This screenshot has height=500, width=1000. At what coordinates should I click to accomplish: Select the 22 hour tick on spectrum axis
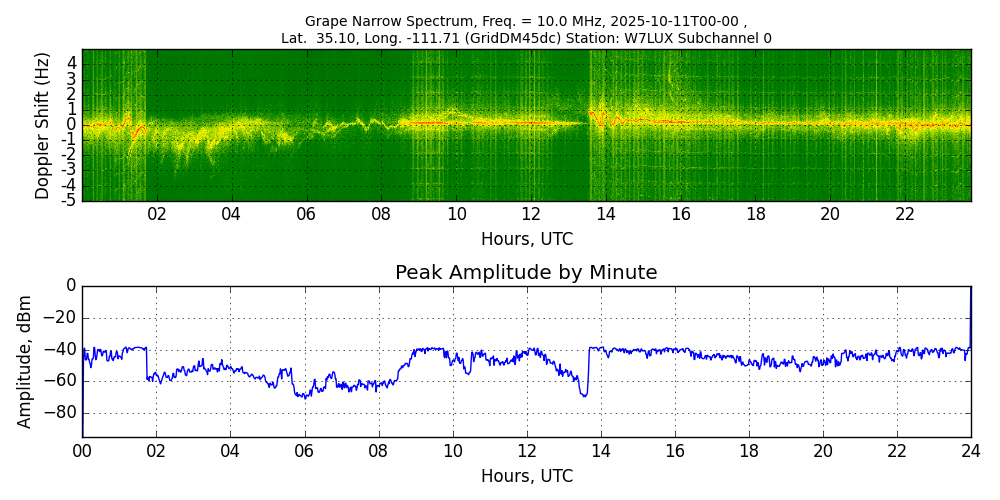tap(905, 214)
